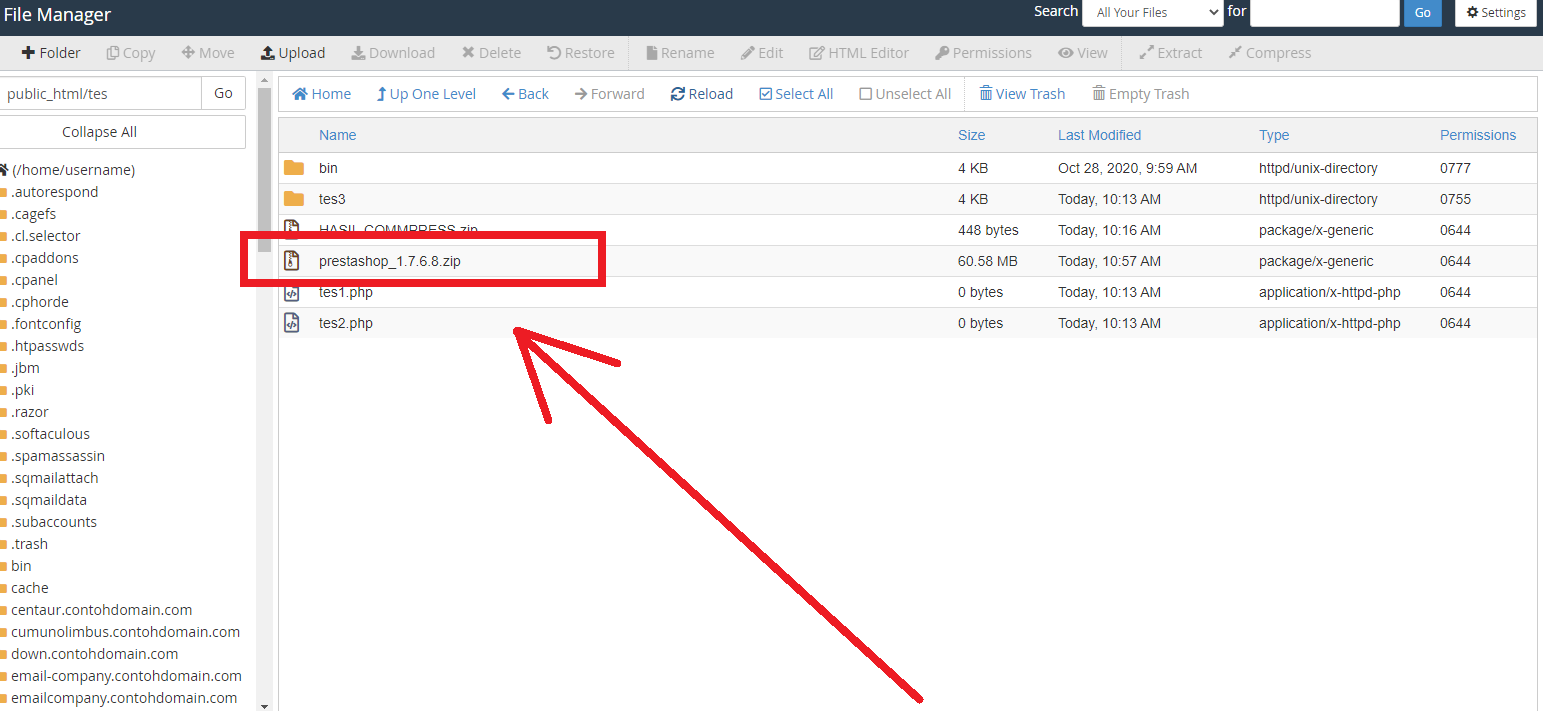Image resolution: width=1543 pixels, height=711 pixels.
Task: Sort the list by Size column
Action: (x=971, y=135)
